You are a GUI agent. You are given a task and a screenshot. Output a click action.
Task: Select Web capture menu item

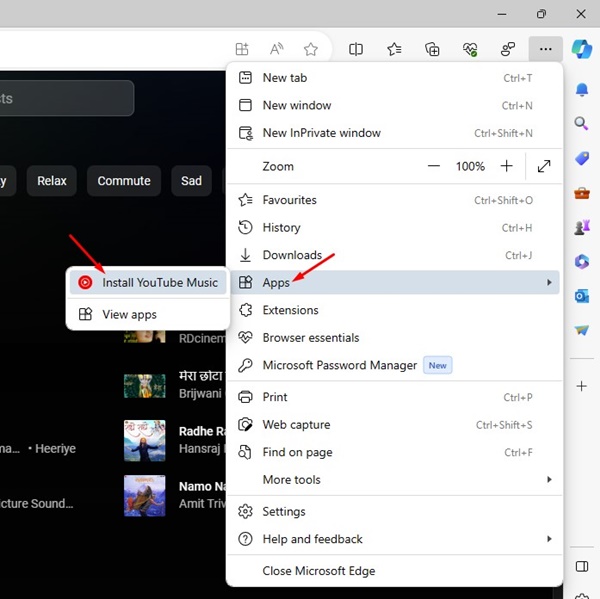click(395, 424)
